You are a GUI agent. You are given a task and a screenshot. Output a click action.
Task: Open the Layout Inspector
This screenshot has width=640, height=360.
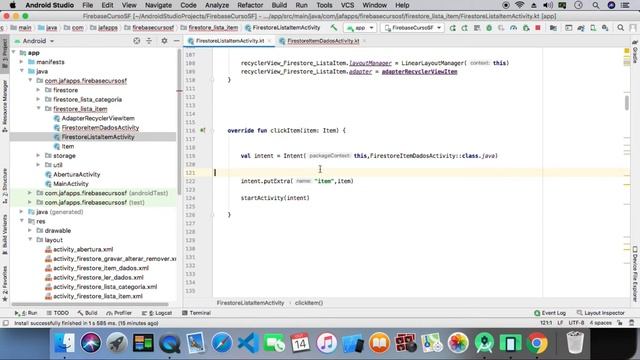tap(600, 313)
